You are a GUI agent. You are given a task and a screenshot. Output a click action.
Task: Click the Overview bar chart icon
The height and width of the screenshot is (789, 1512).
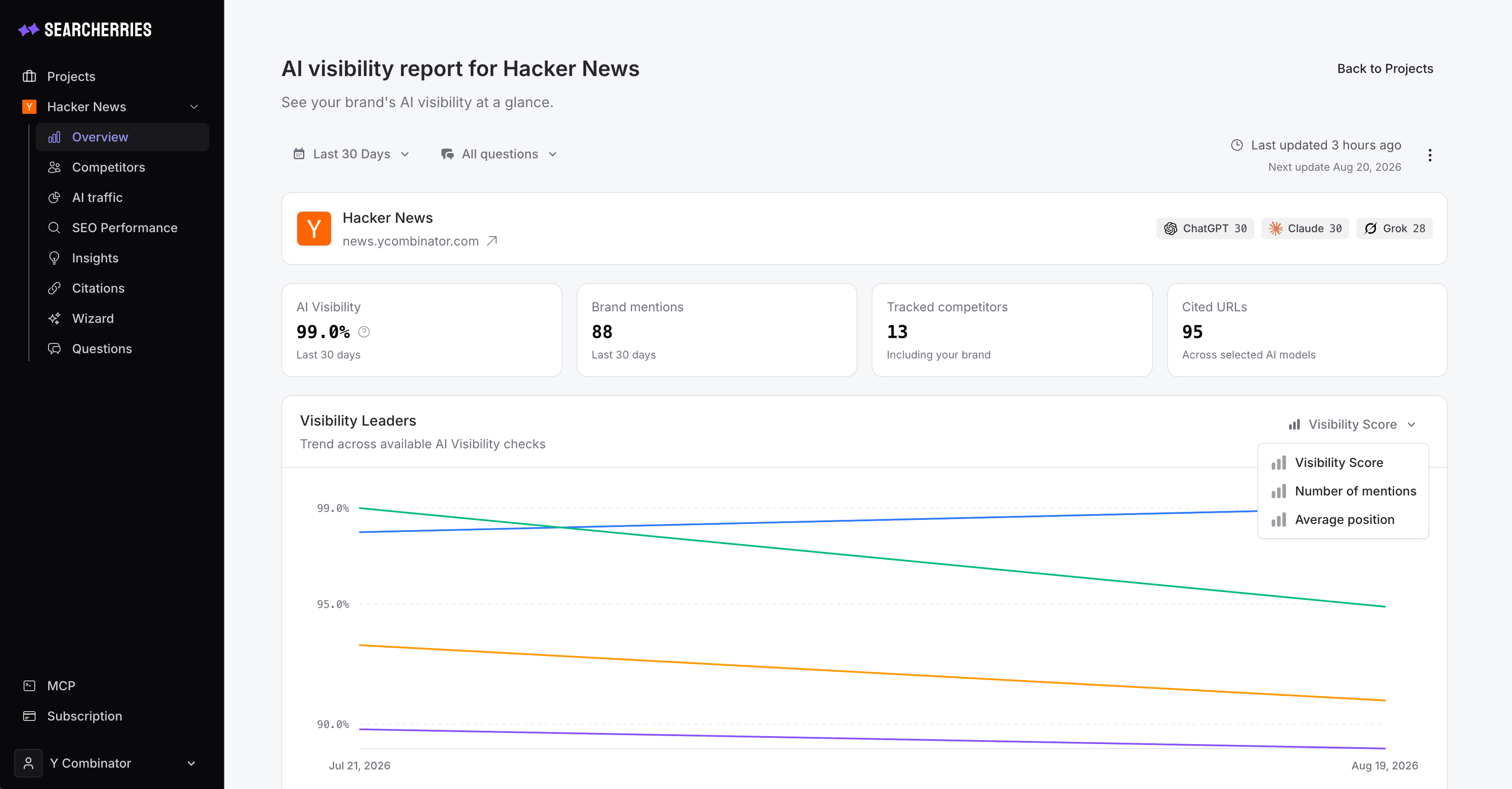tap(54, 137)
